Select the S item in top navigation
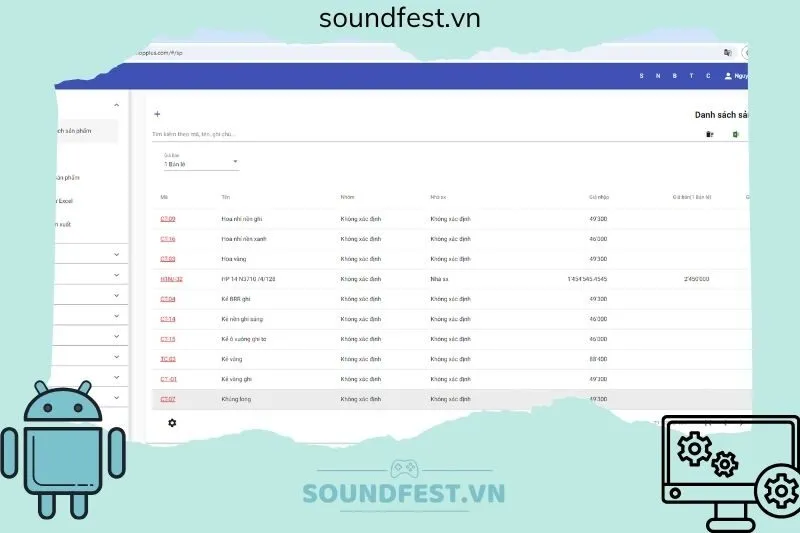This screenshot has height=533, width=800. click(x=641, y=76)
